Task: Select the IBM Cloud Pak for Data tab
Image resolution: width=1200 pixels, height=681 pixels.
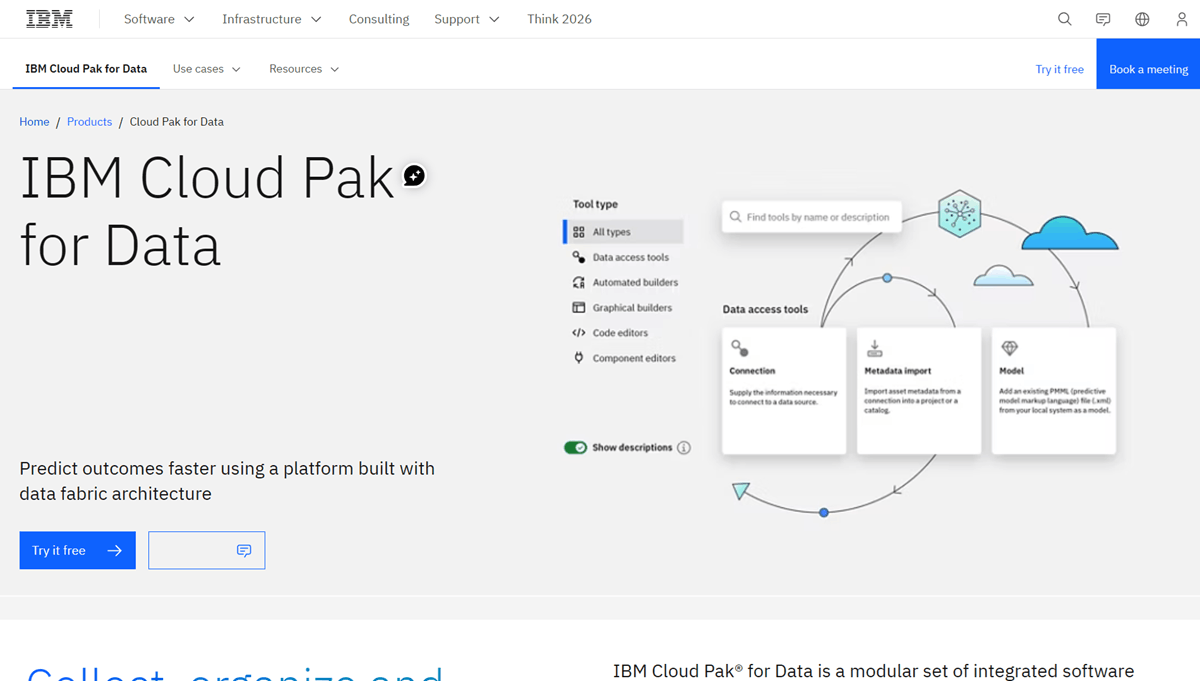Action: pyautogui.click(x=86, y=69)
